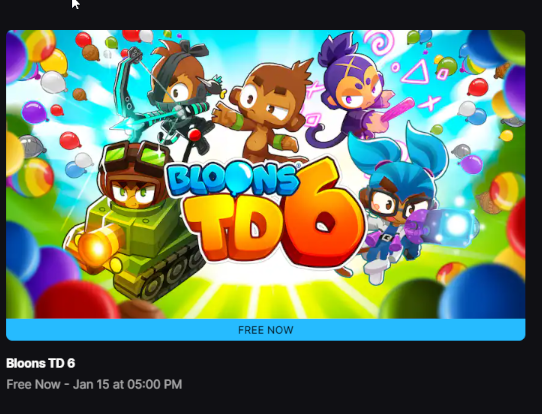Click the blue Bloons logo text
Screen dimensions: 542x414
tap(232, 180)
